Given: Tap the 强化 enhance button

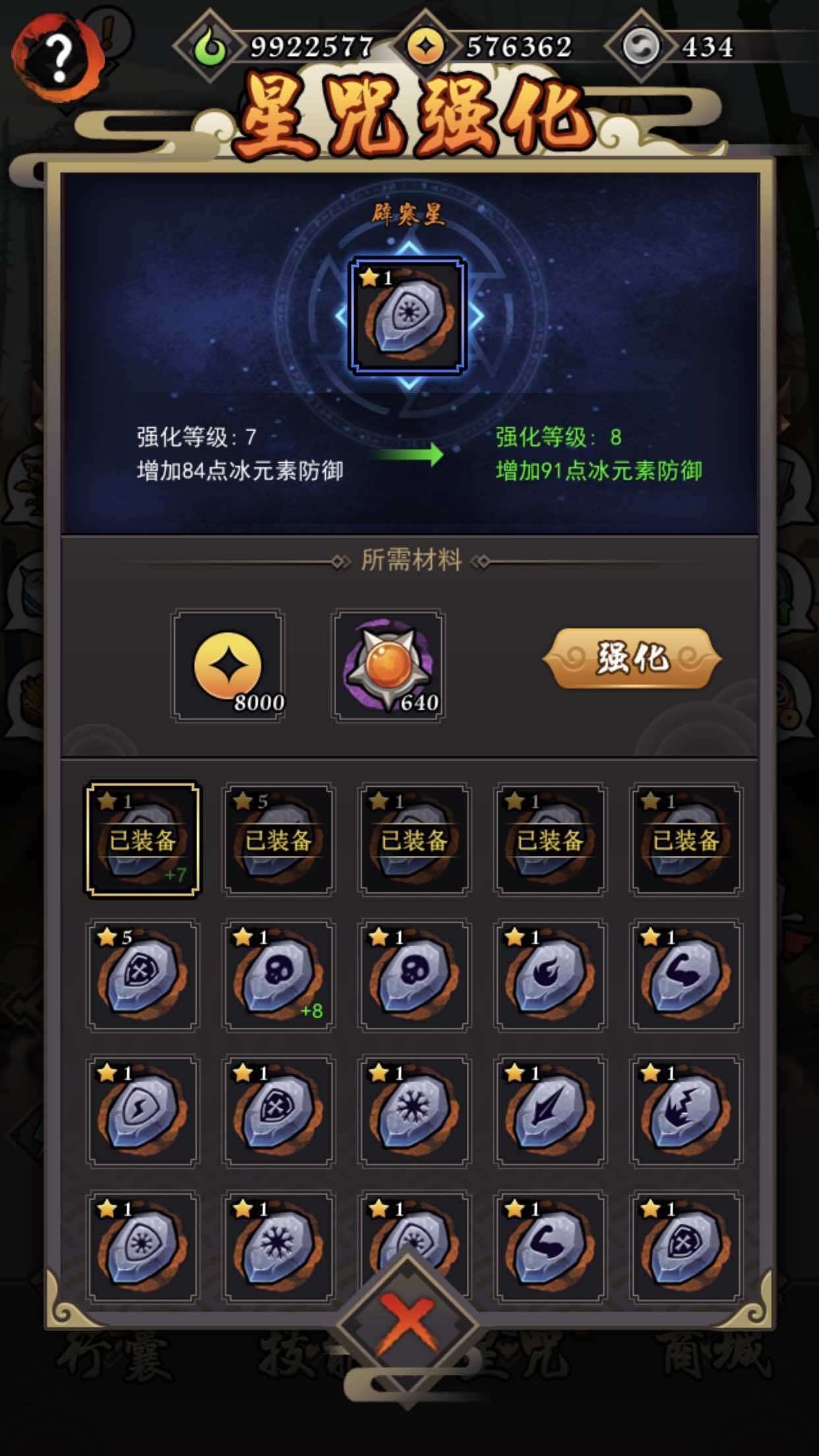Looking at the screenshot, I should 632,658.
